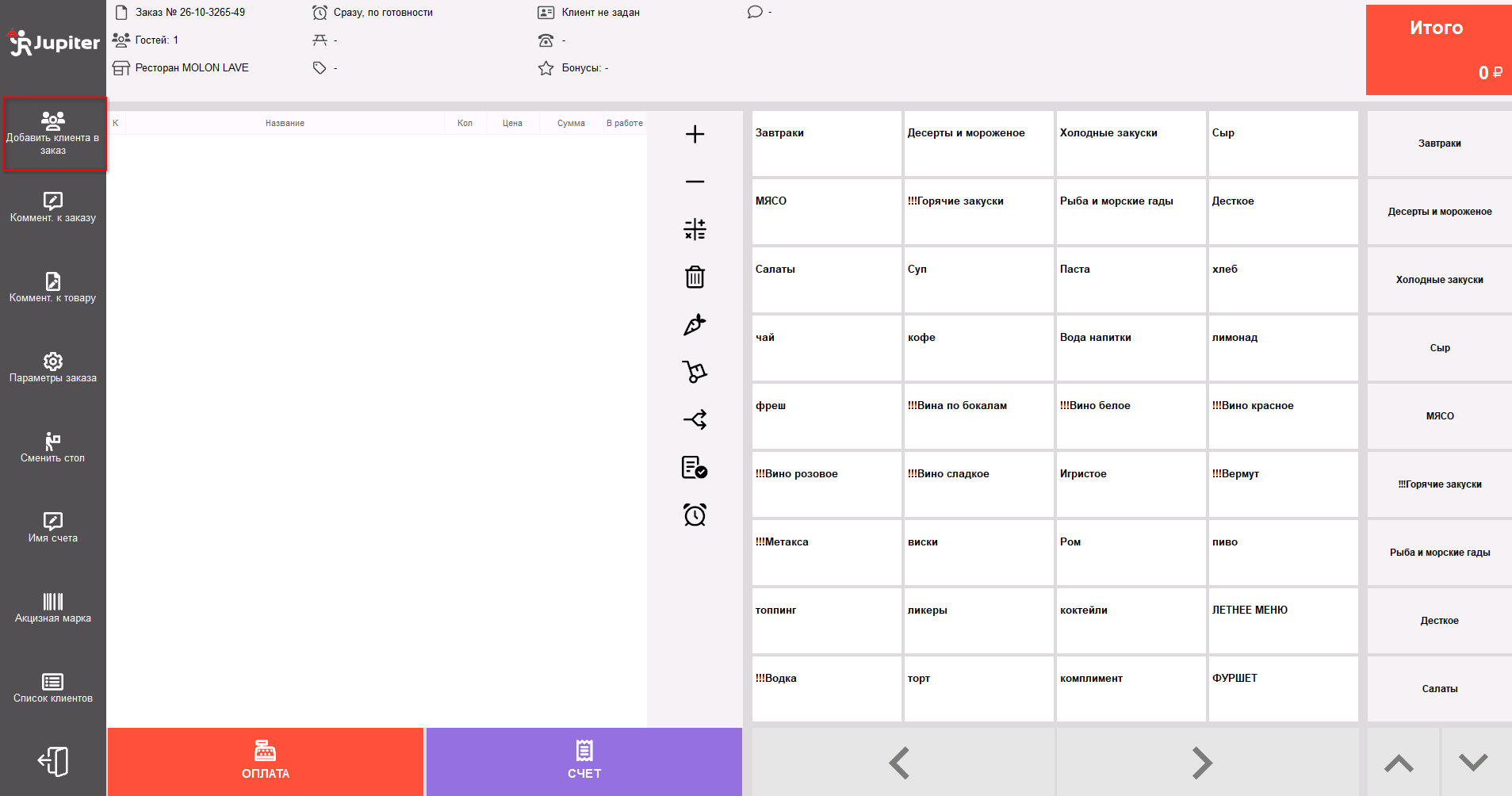The image size is (1512, 796).
Task: Go to previous menu page arrow
Action: (x=902, y=763)
